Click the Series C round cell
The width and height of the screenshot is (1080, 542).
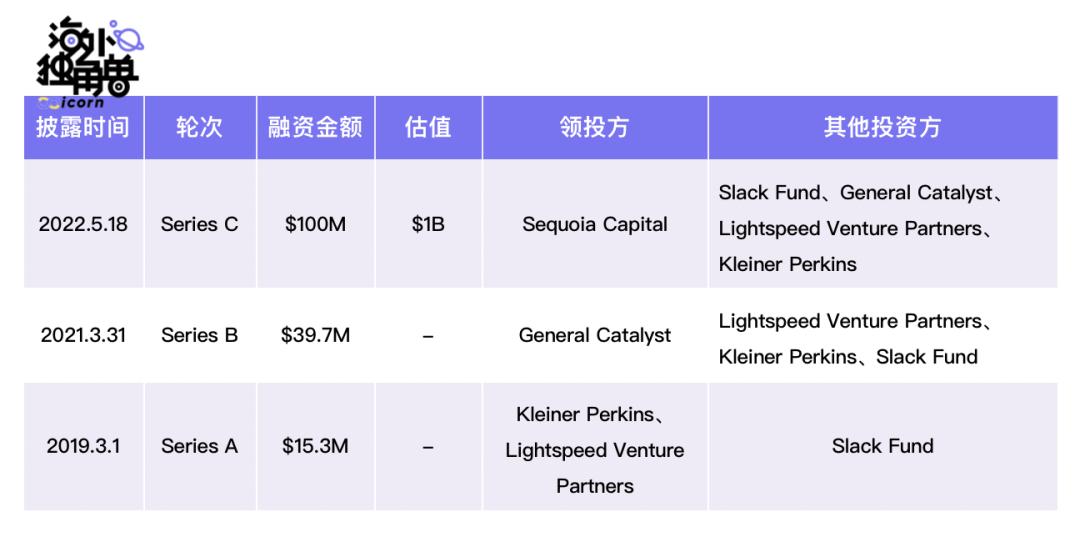200,225
